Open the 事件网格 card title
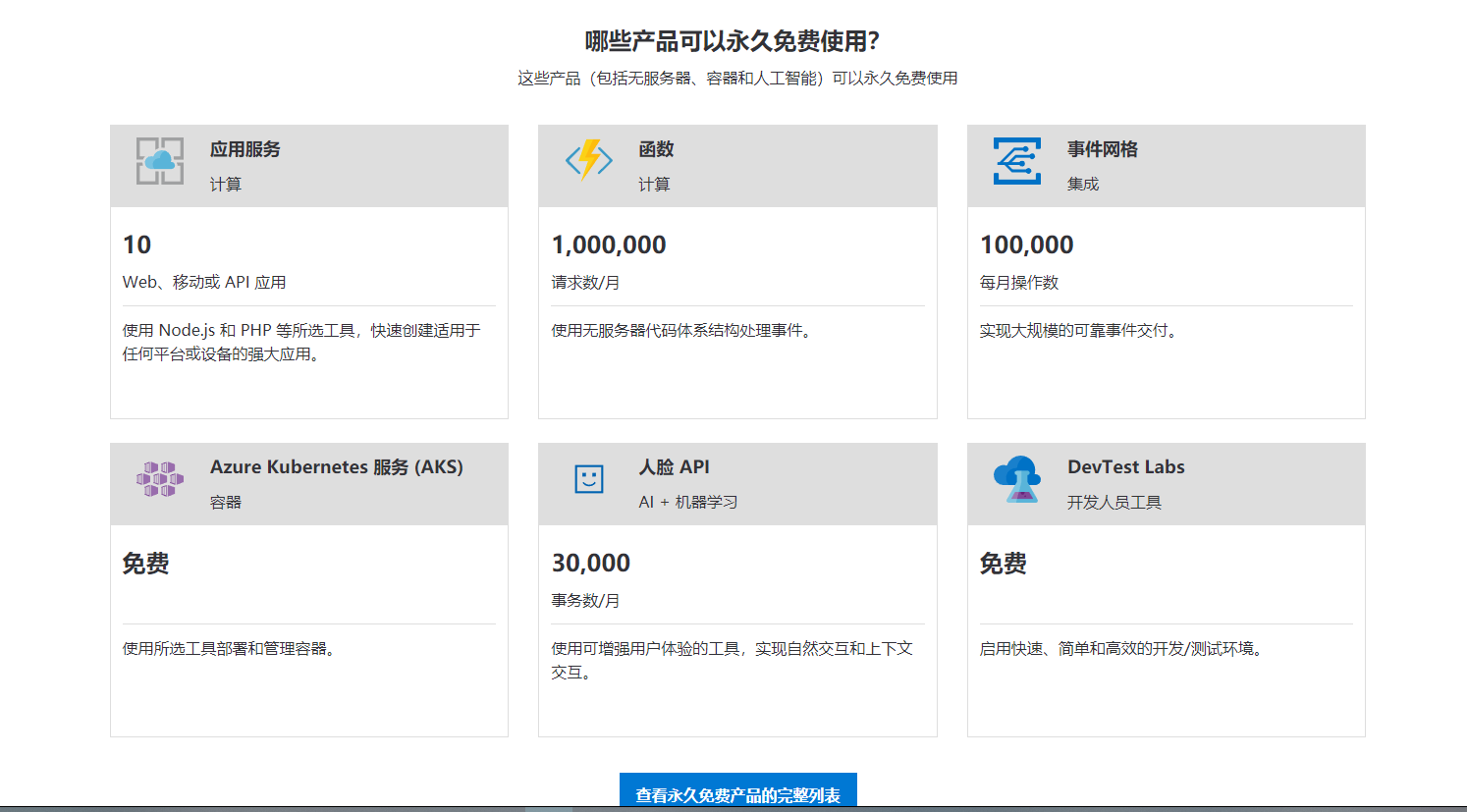Viewport: 1467px width, 812px height. click(1103, 149)
